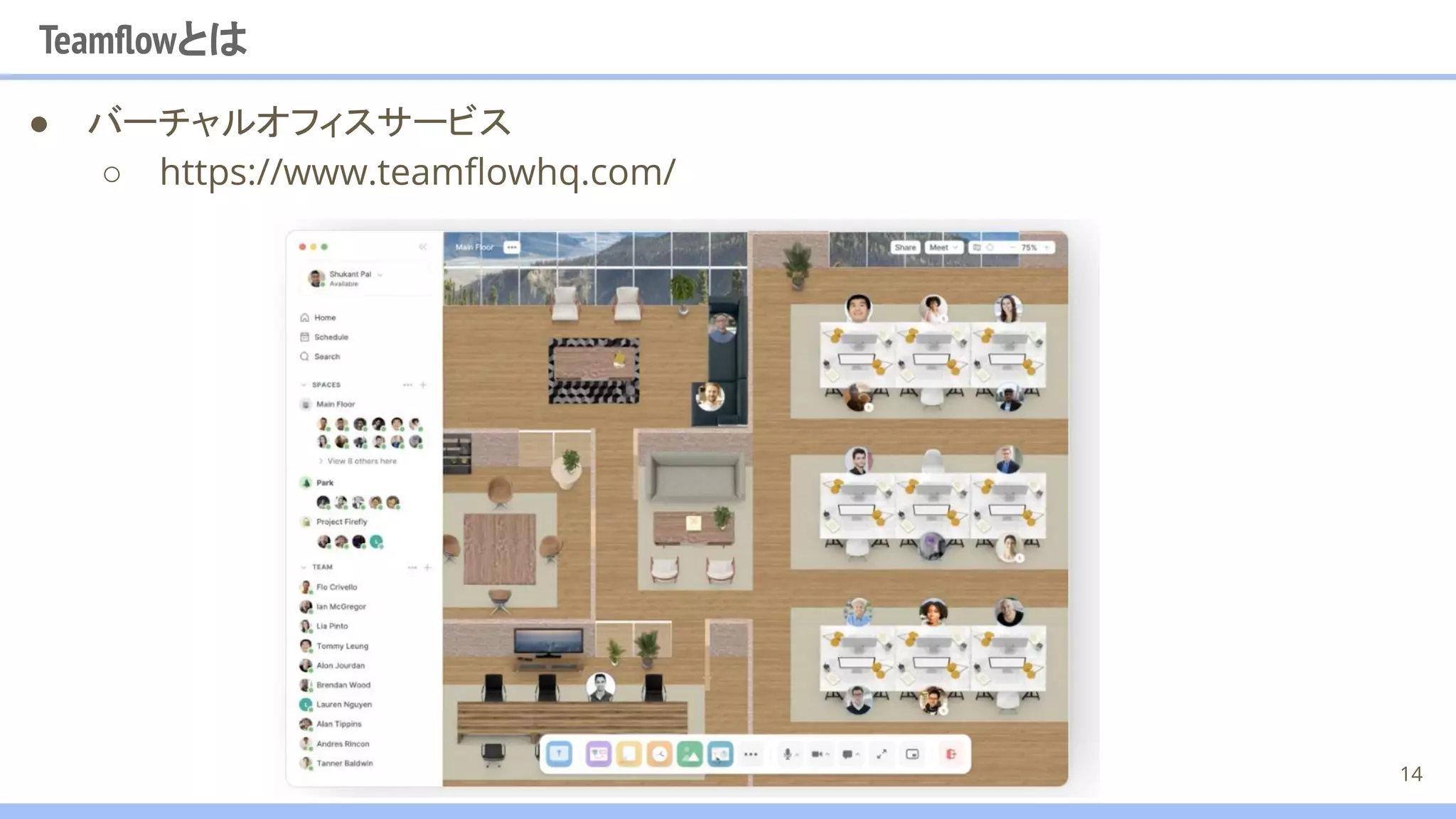The width and height of the screenshot is (1456, 819).
Task: Click the Share button
Action: 905,247
